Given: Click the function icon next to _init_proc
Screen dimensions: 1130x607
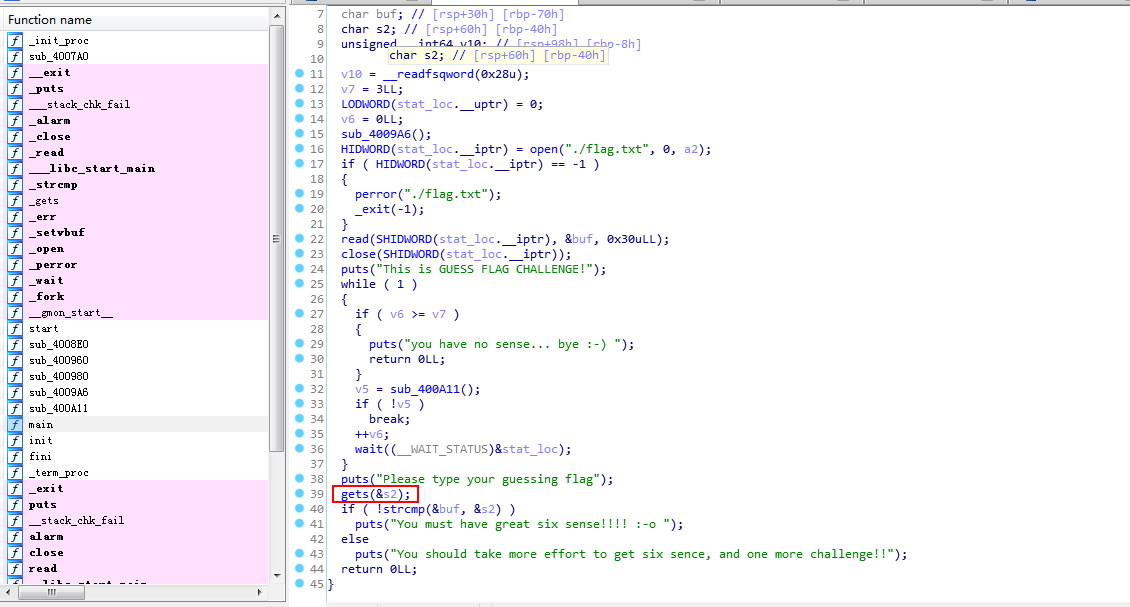Looking at the screenshot, I should tap(15, 40).
